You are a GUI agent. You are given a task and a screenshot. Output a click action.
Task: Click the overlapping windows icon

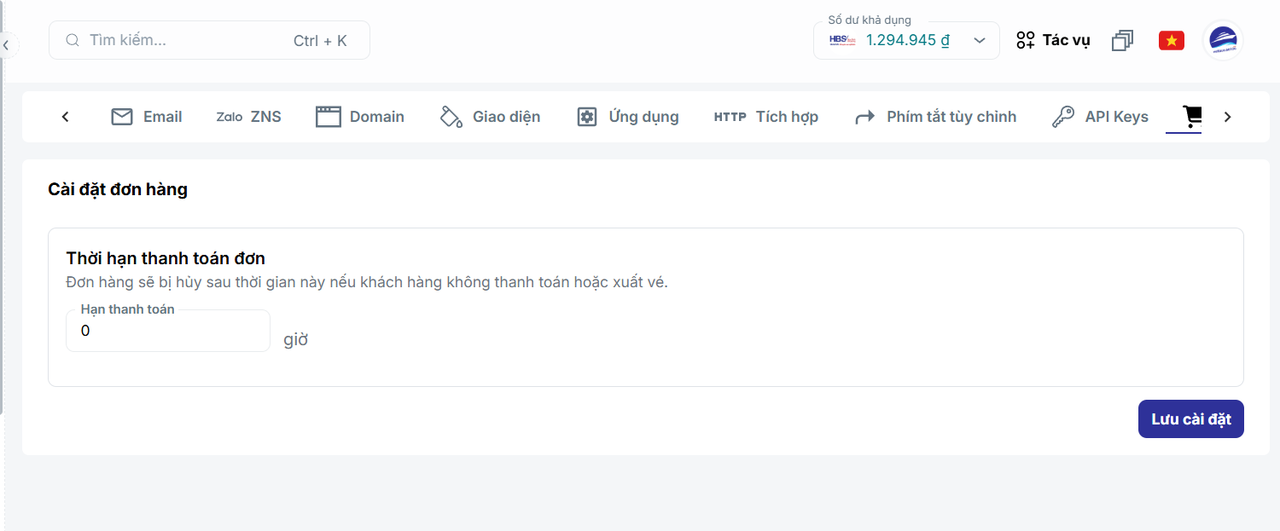pyautogui.click(x=1123, y=41)
